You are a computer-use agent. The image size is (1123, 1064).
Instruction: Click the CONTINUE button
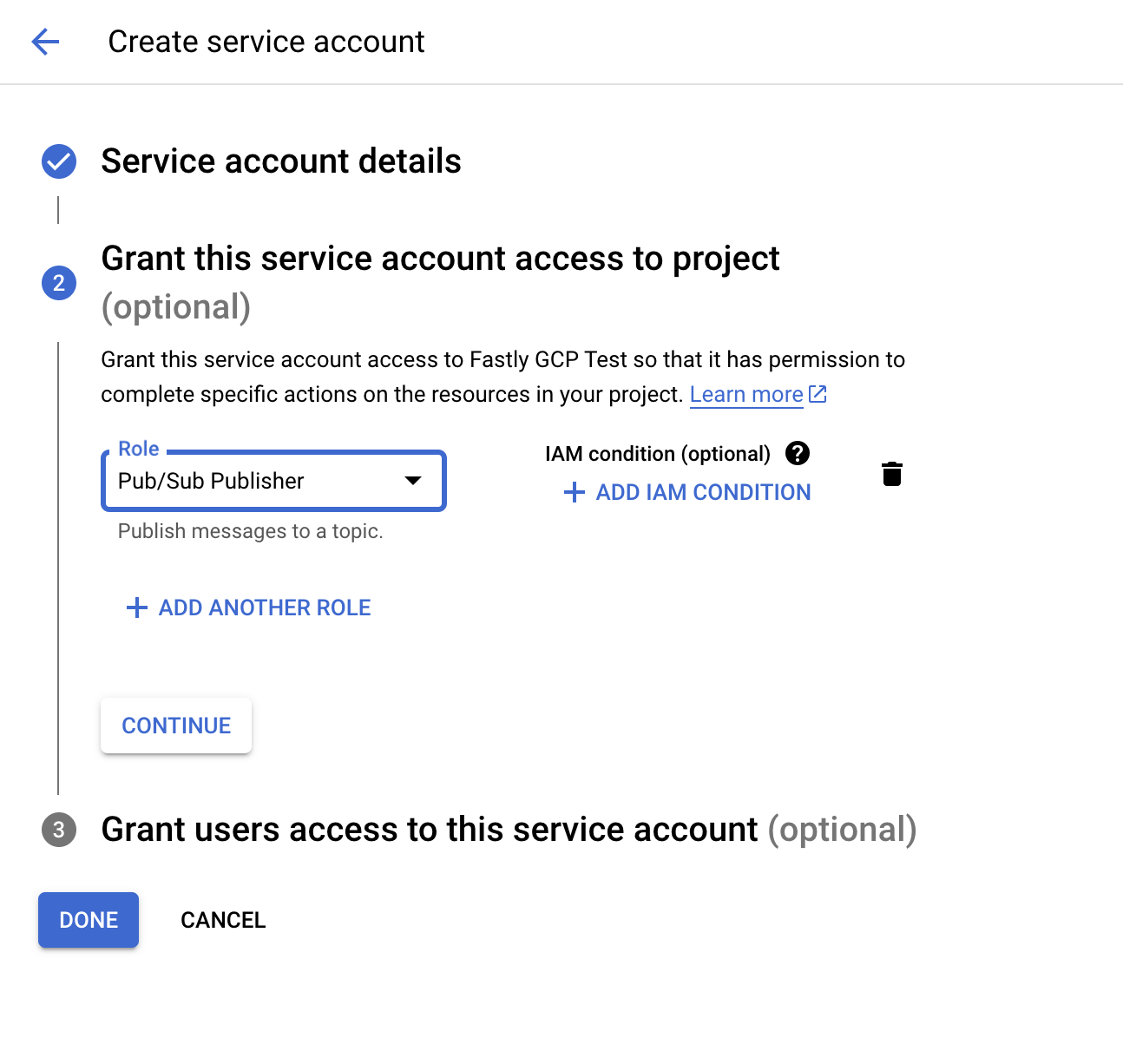[x=175, y=726]
